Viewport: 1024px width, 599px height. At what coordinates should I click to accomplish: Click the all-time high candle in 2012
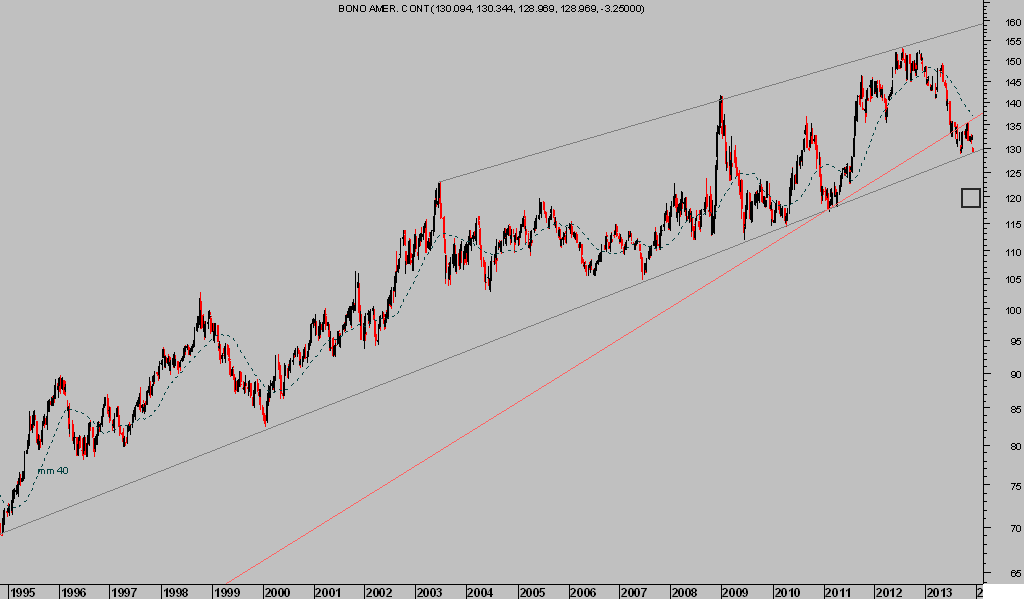pos(902,49)
